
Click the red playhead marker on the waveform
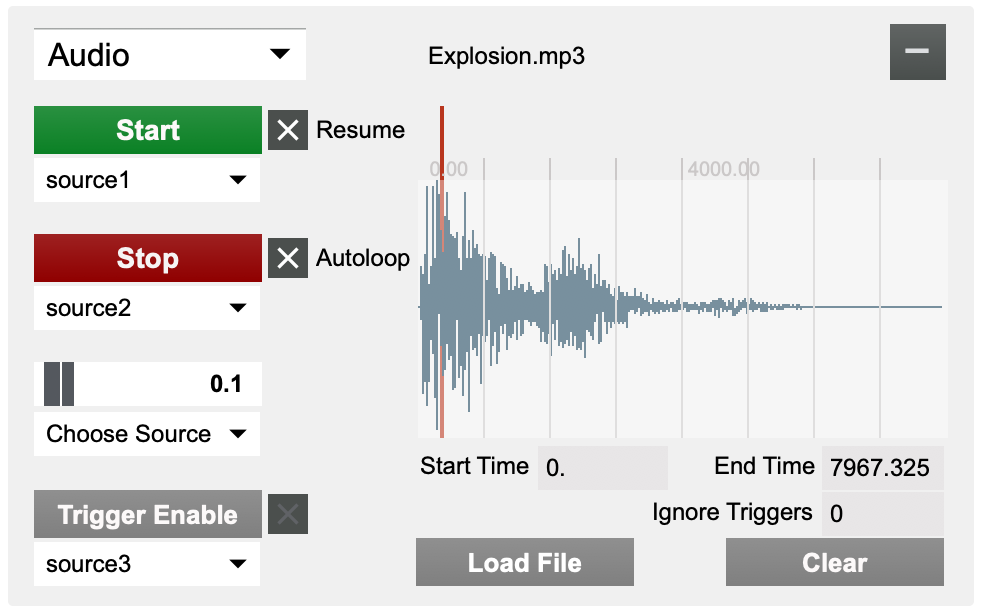(442, 271)
